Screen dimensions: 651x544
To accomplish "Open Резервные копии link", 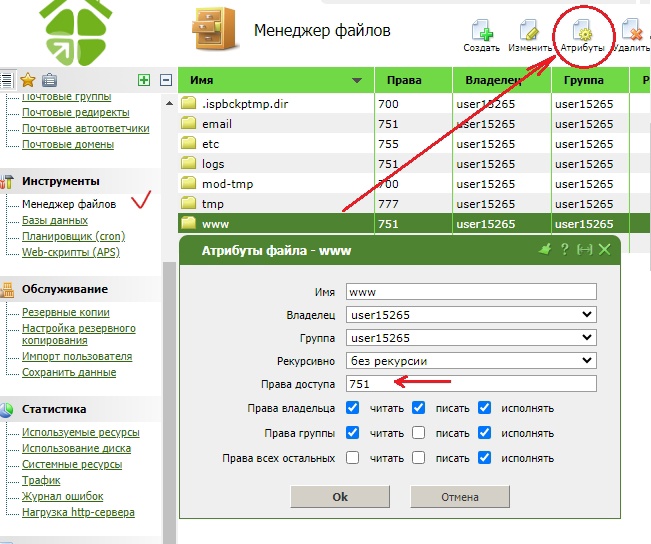I will (x=66, y=312).
